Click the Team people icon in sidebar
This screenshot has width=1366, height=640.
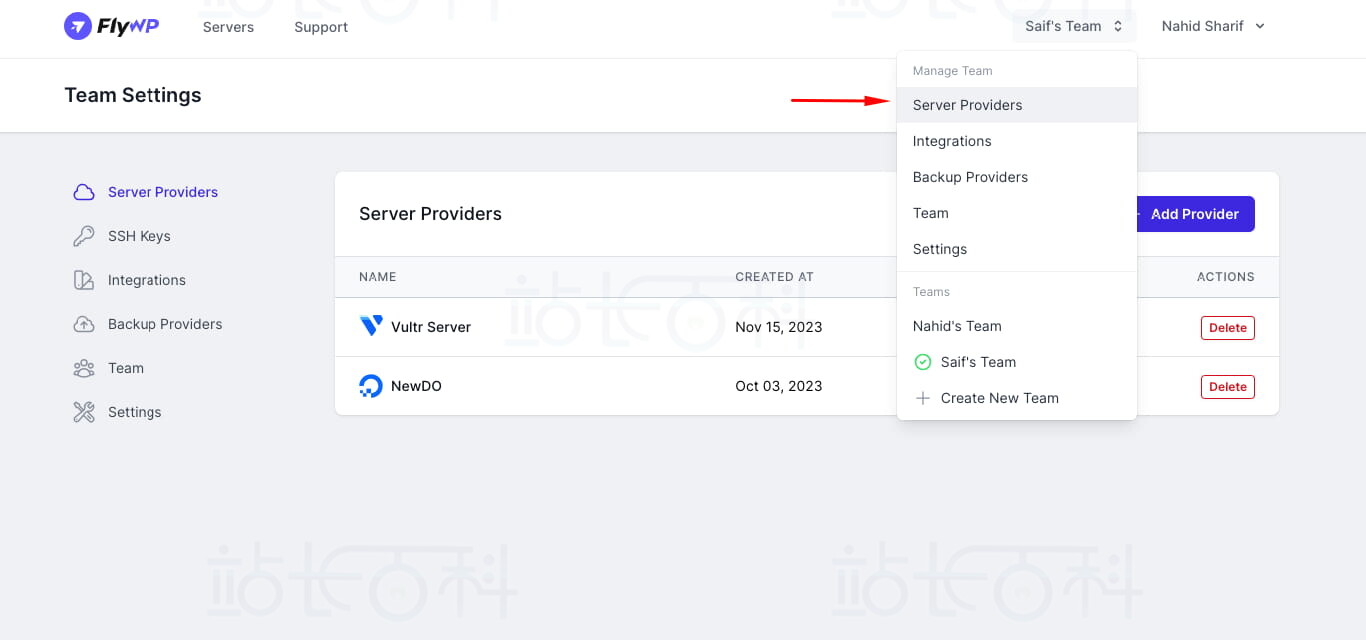tap(84, 368)
